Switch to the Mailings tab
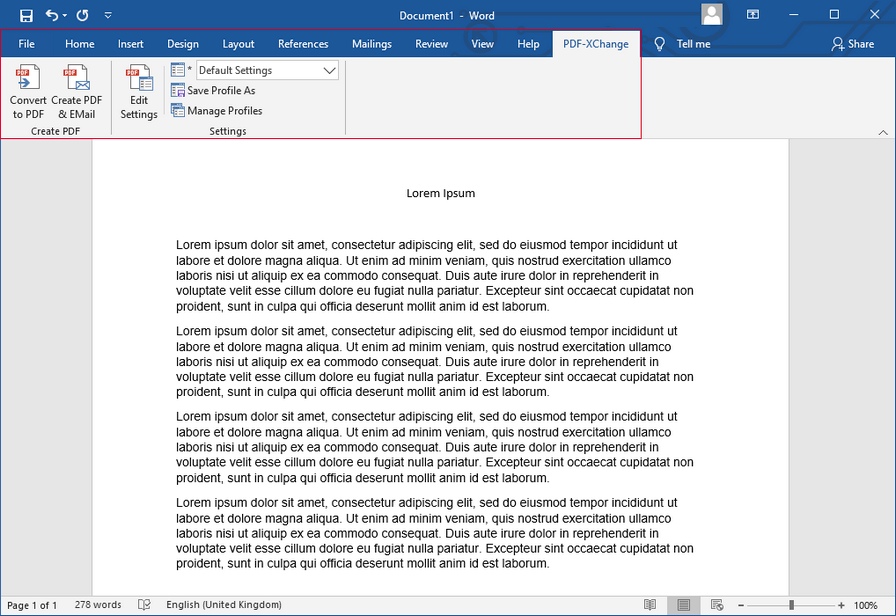 coord(372,44)
